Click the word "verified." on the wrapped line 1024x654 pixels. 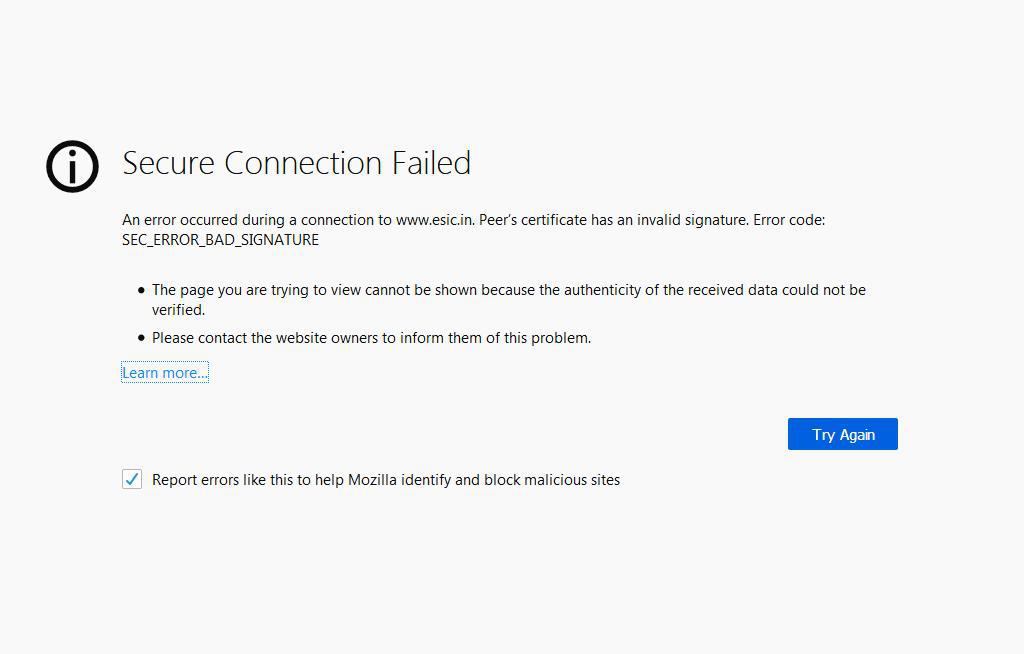(178, 310)
